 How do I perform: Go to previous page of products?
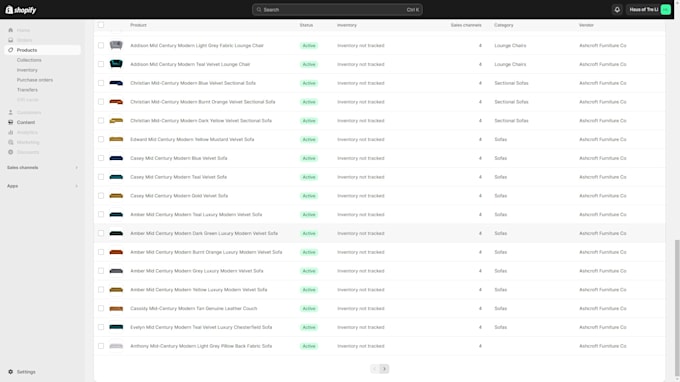coord(375,369)
